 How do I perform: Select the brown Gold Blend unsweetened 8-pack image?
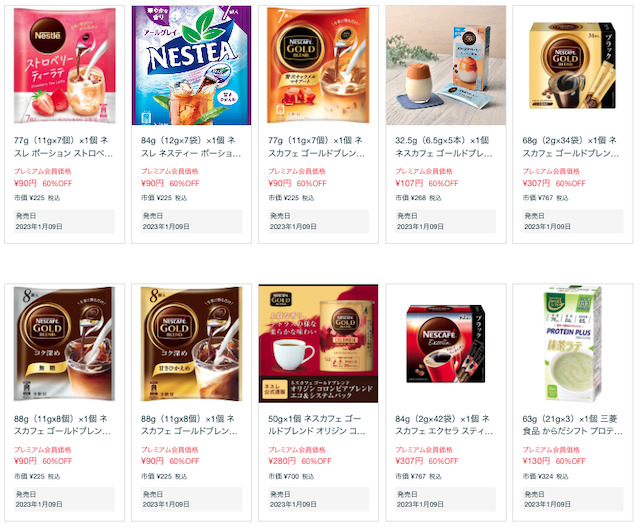pos(64,344)
